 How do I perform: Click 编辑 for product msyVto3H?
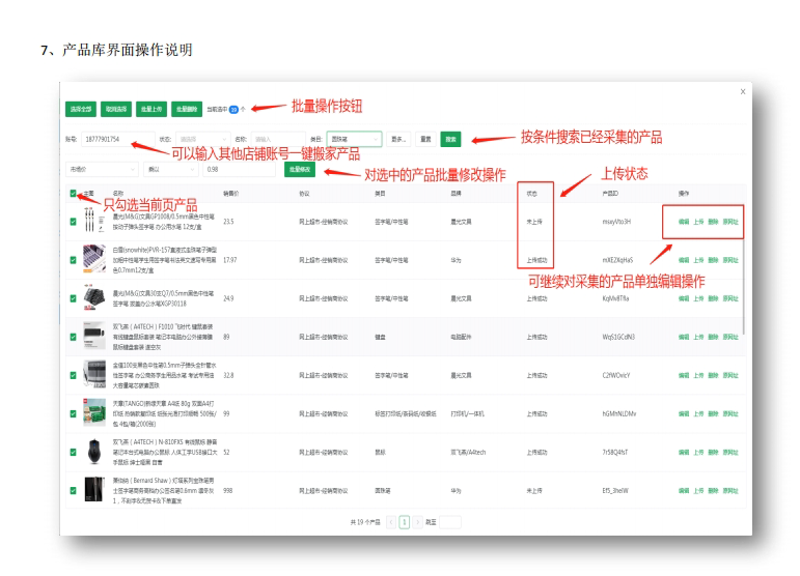tap(684, 222)
